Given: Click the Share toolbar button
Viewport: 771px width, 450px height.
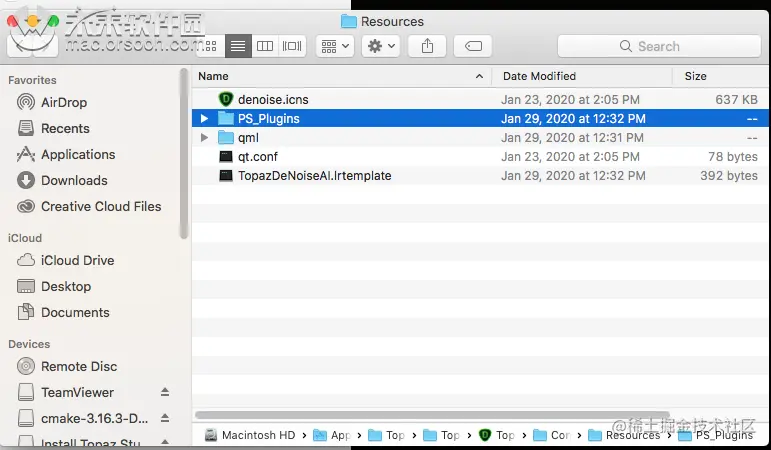Looking at the screenshot, I should (427, 46).
